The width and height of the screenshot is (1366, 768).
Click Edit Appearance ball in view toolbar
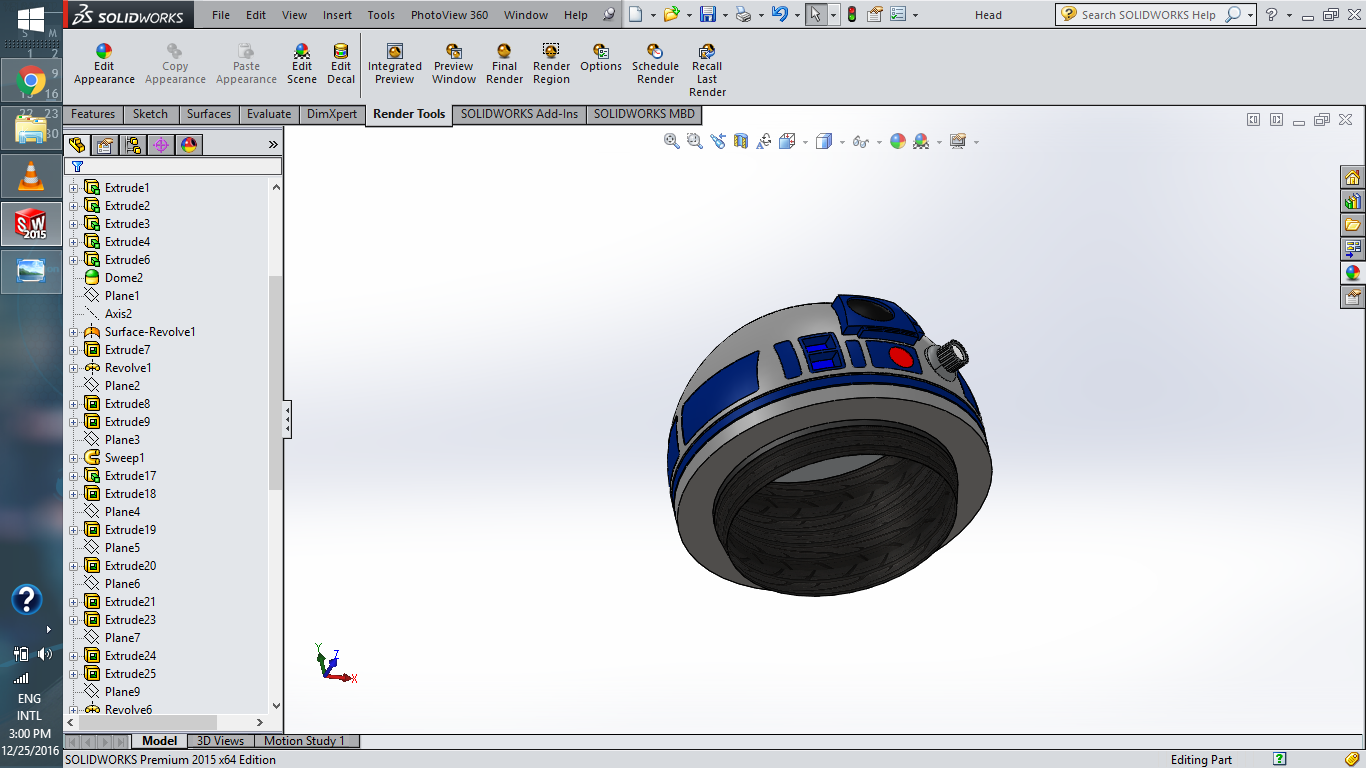coord(898,142)
